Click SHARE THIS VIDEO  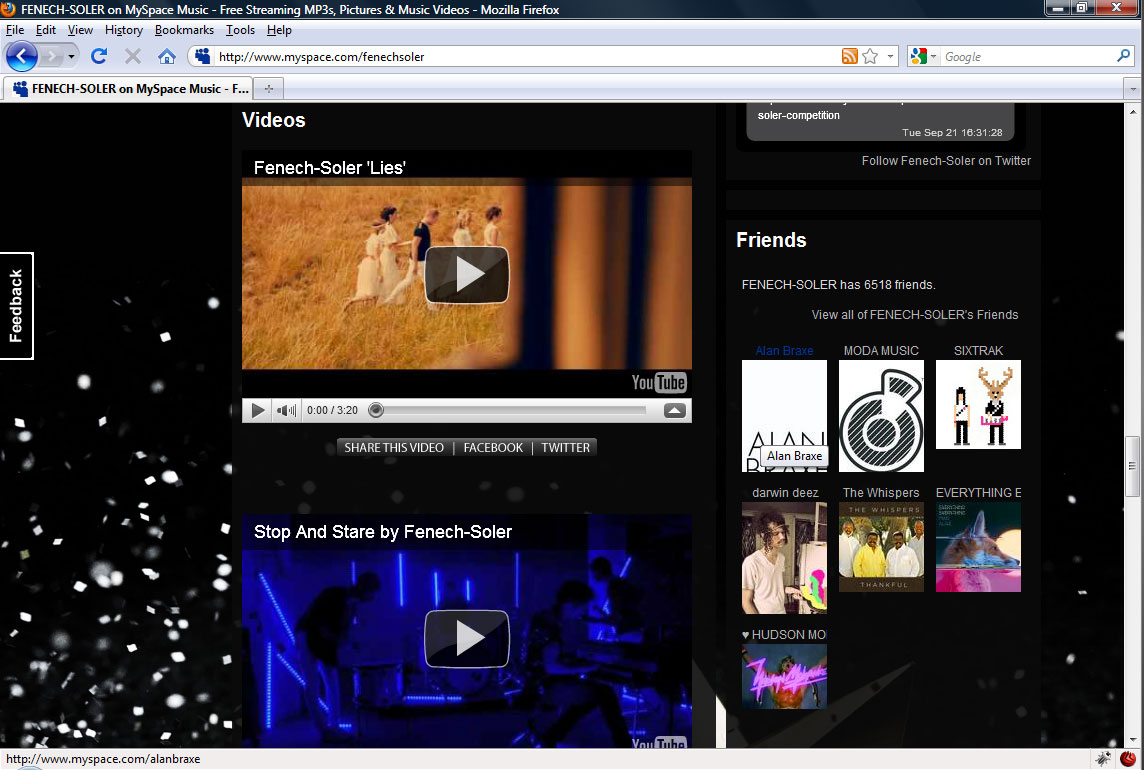[x=394, y=447]
